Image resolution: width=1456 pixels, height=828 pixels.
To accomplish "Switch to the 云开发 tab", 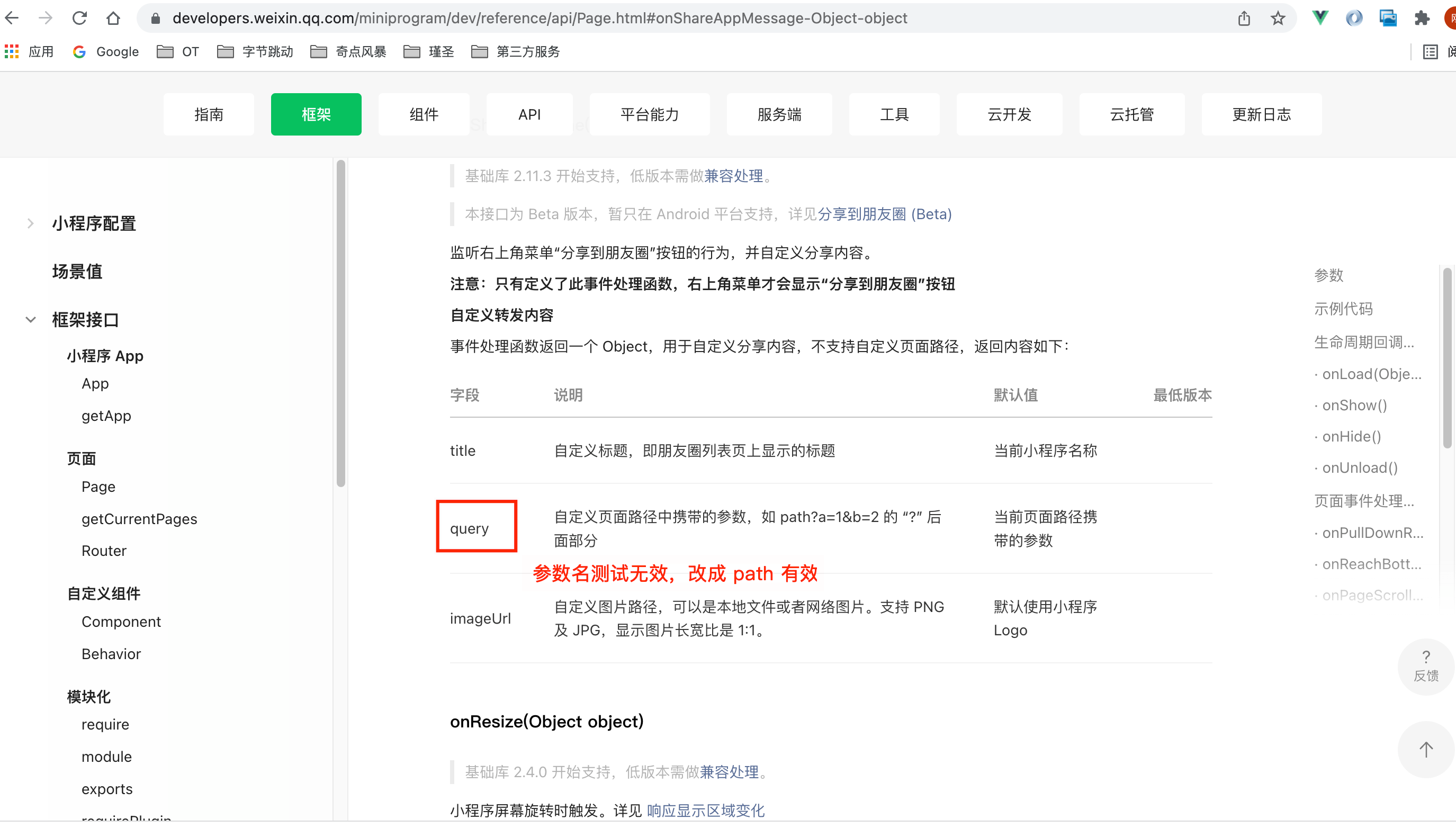I will click(x=1009, y=114).
